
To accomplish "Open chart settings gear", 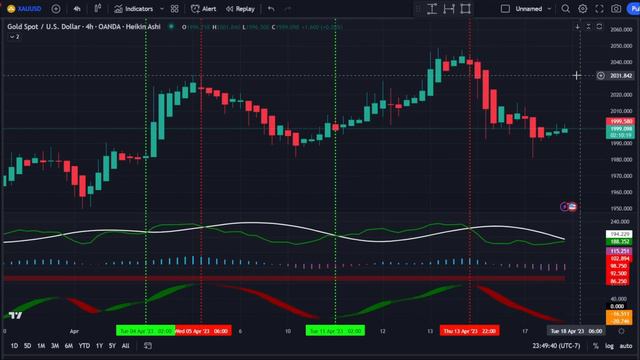I will coord(582,9).
